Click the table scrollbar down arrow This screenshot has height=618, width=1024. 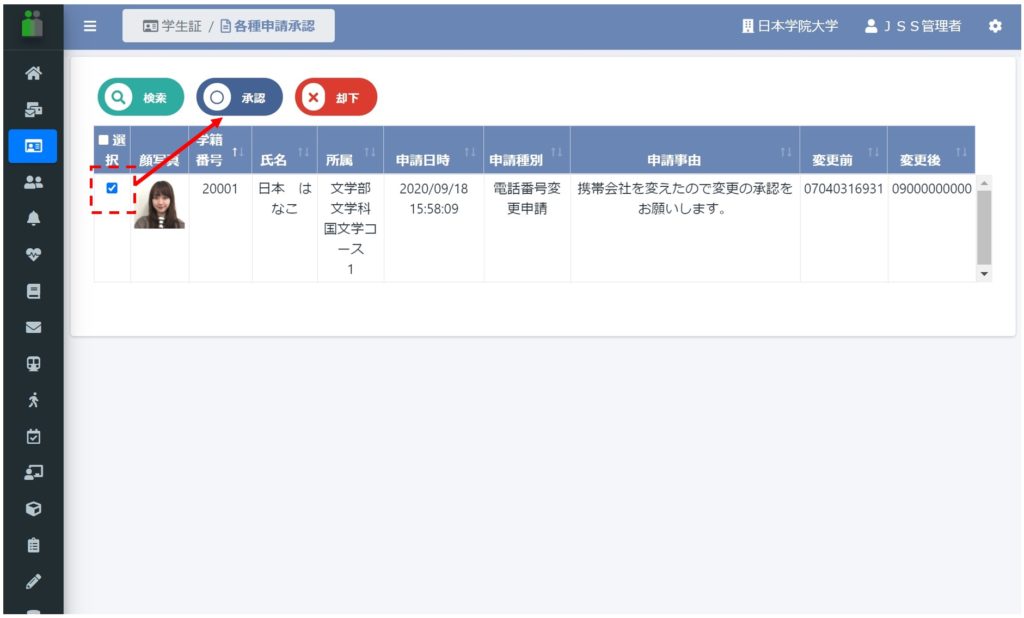point(984,274)
